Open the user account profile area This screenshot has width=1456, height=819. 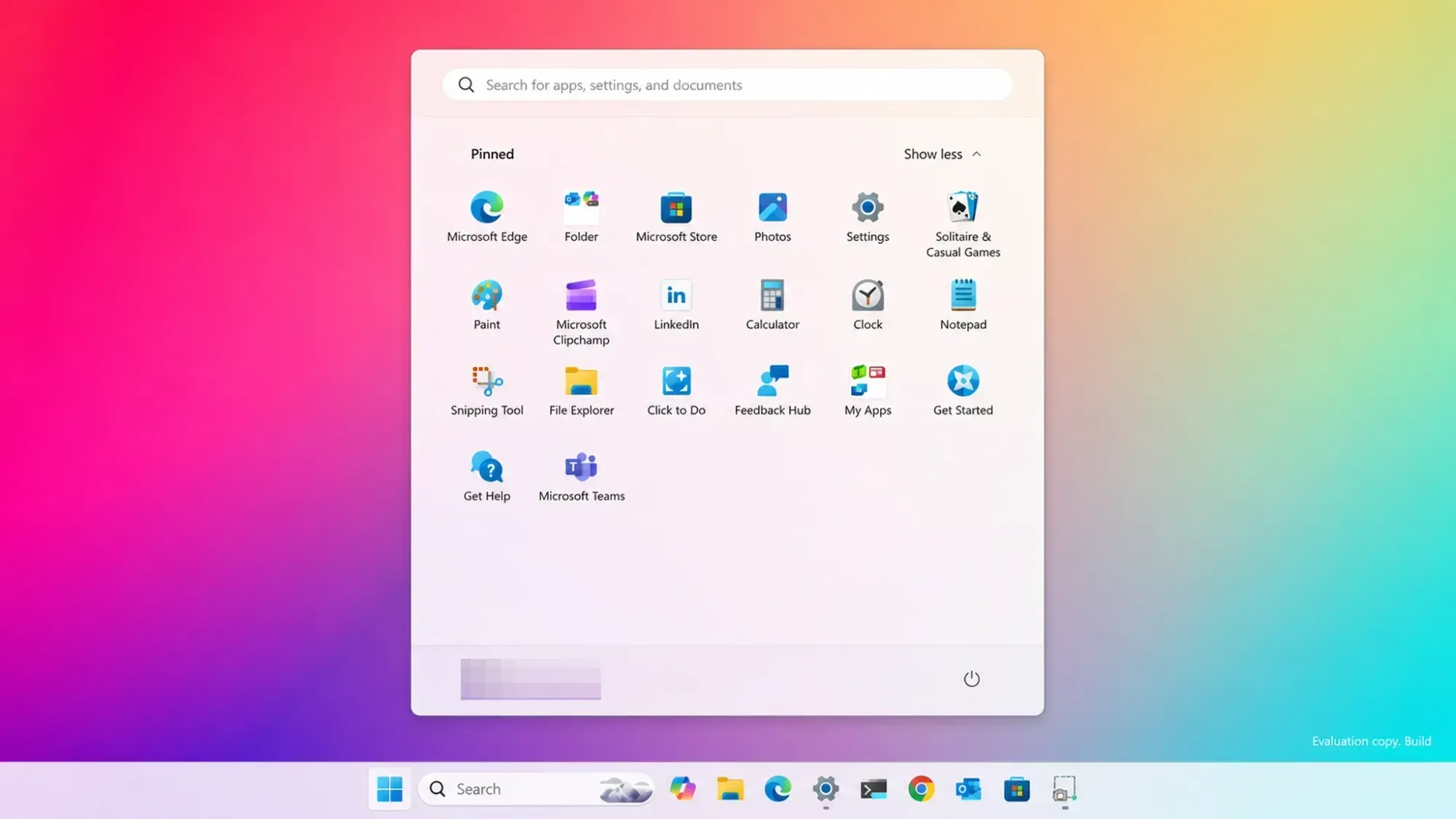tap(531, 679)
